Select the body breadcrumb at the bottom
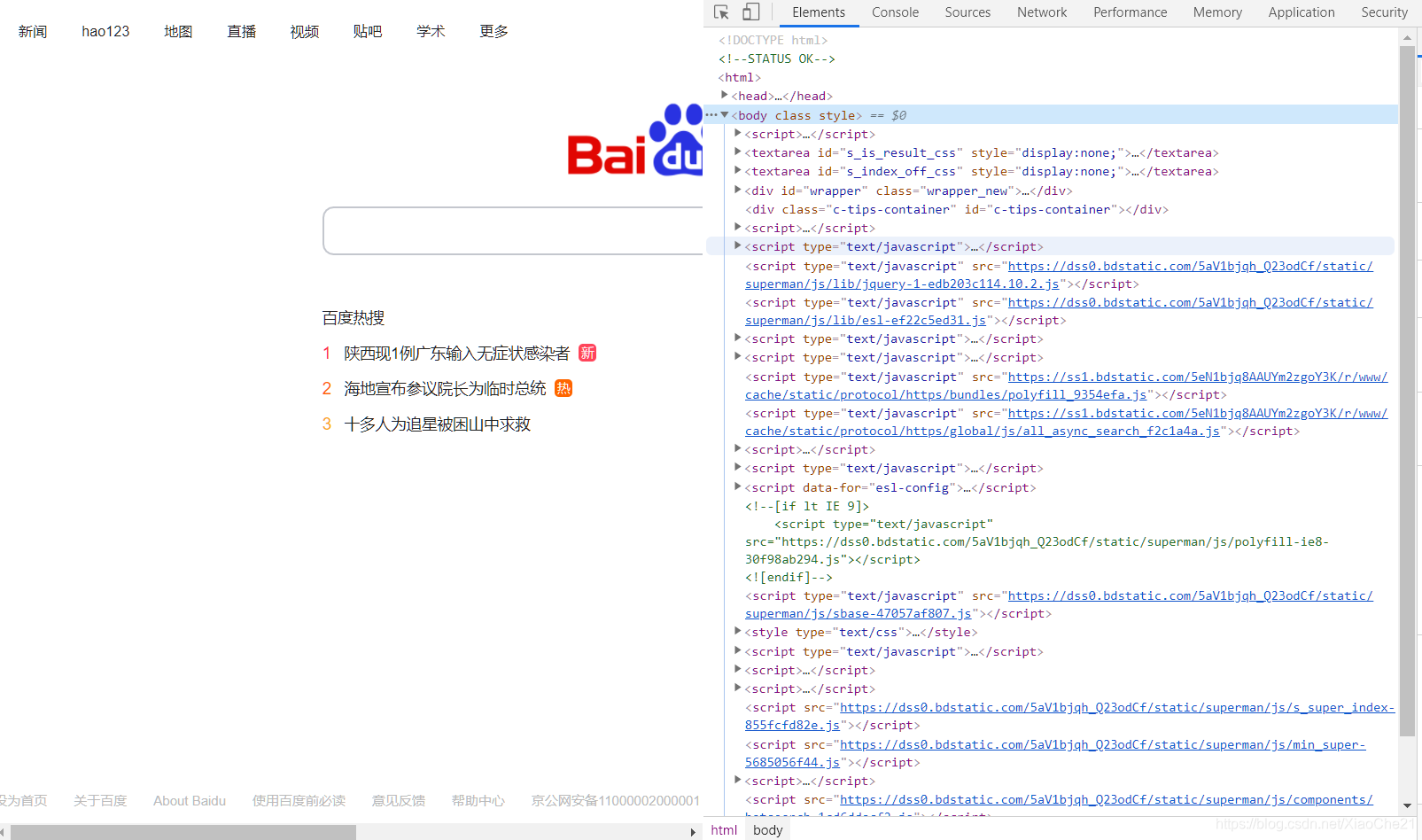Screen dimensions: 1422x840 pyautogui.click(x=768, y=830)
